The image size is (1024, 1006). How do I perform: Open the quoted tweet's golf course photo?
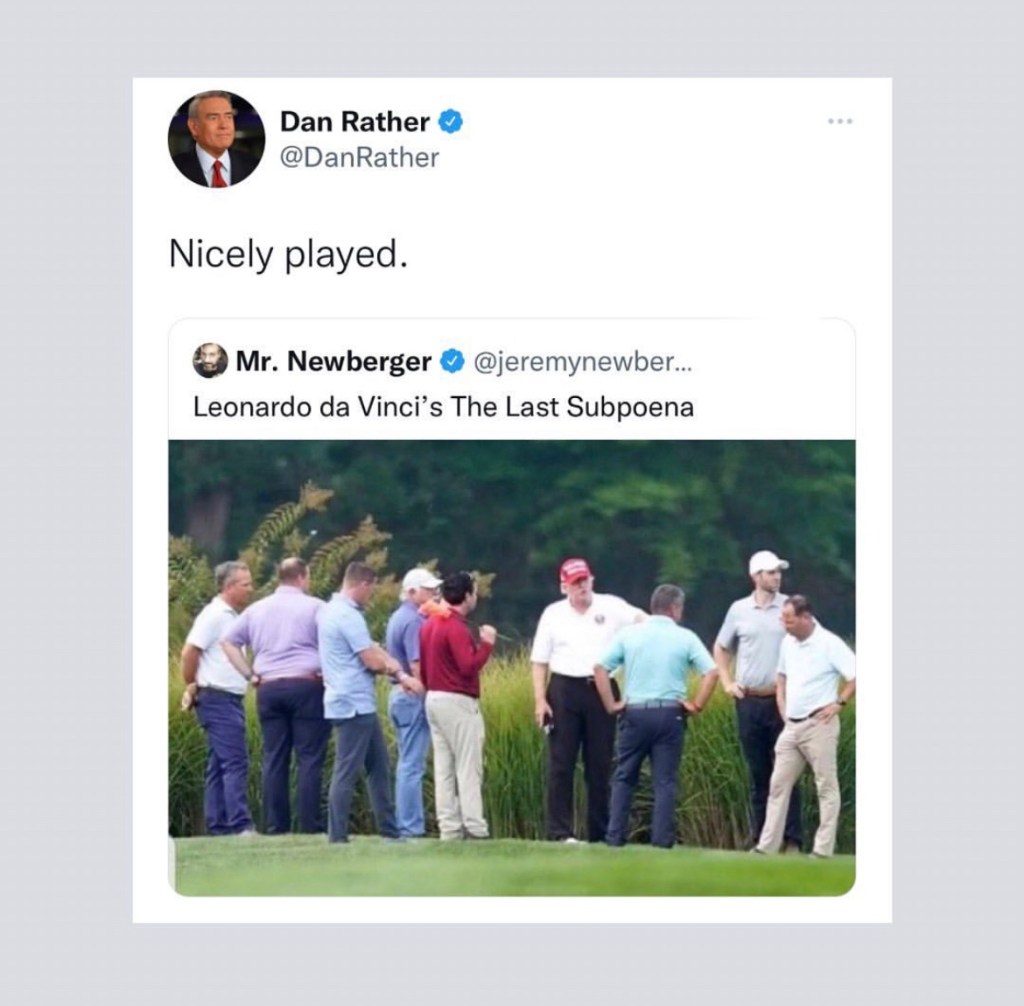click(511, 667)
